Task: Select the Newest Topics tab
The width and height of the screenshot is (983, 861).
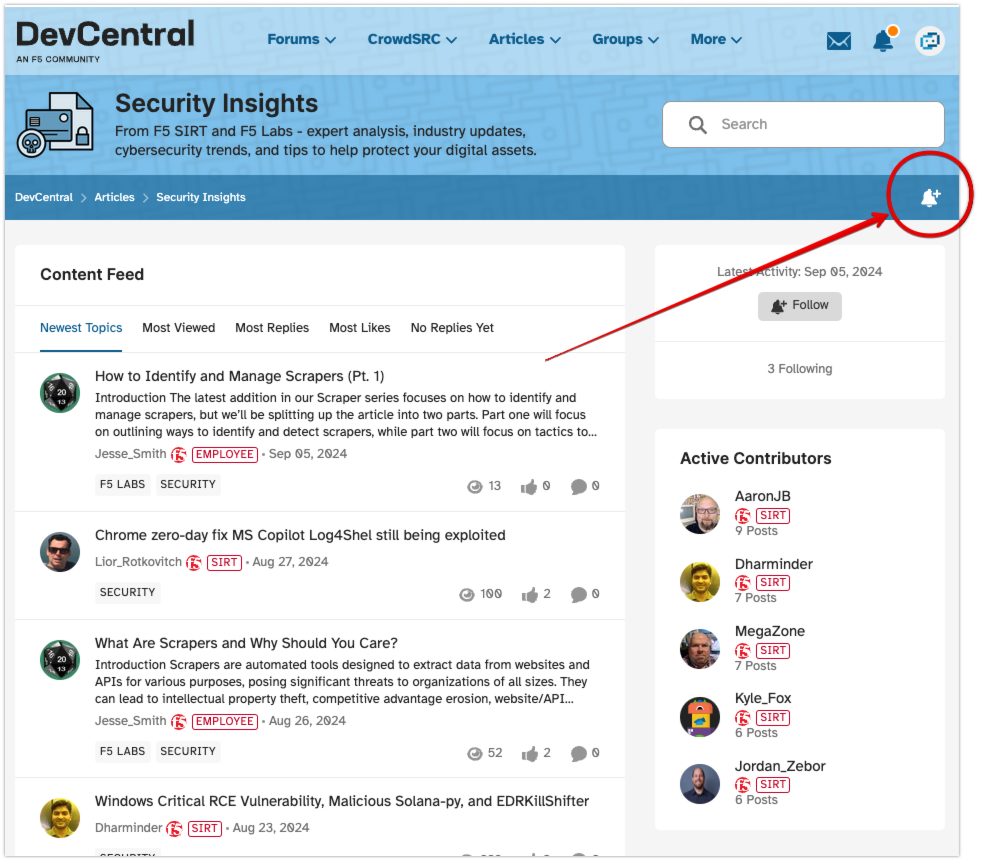Action: tap(81, 328)
